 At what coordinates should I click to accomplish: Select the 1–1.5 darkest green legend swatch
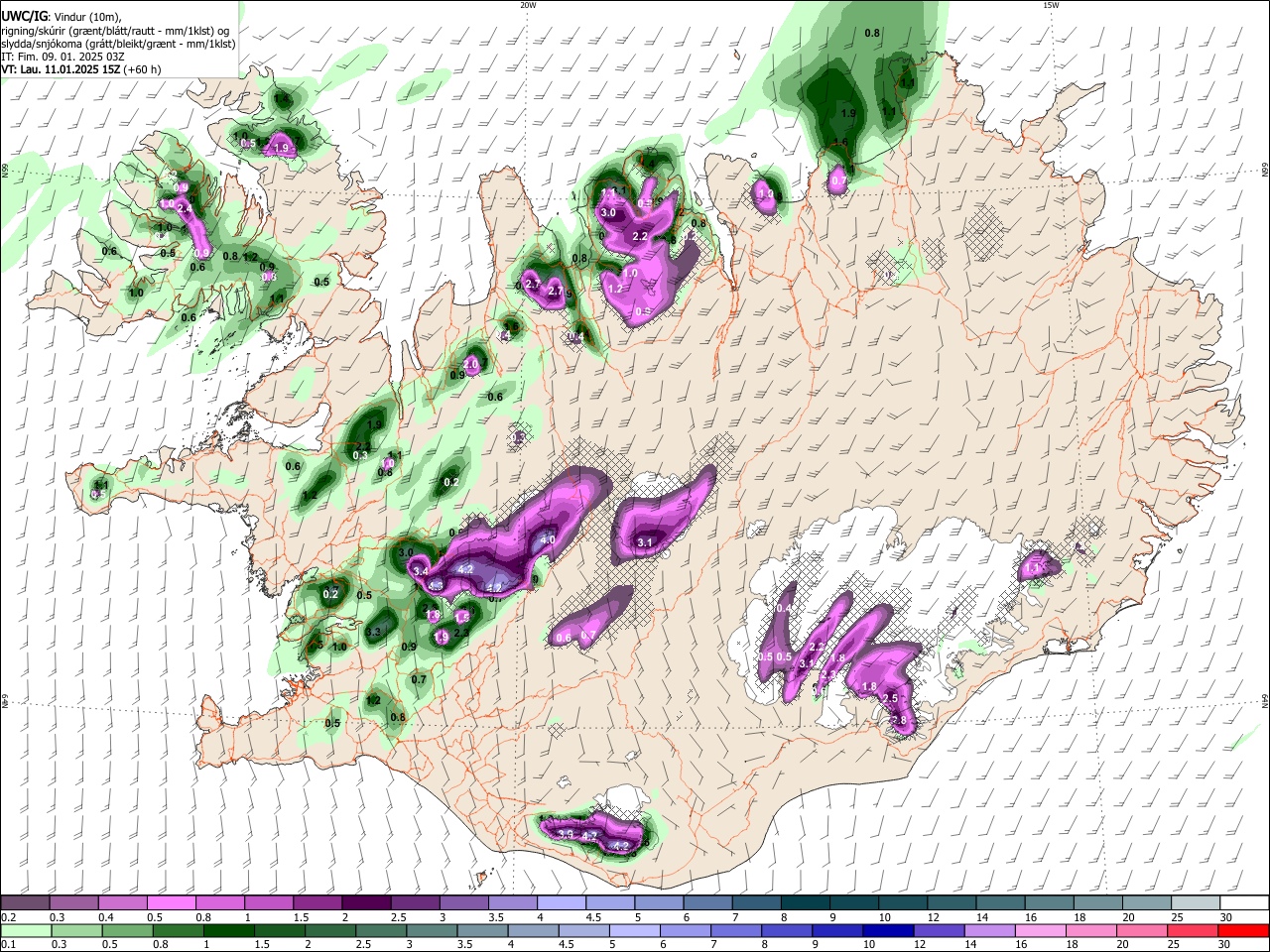228,930
